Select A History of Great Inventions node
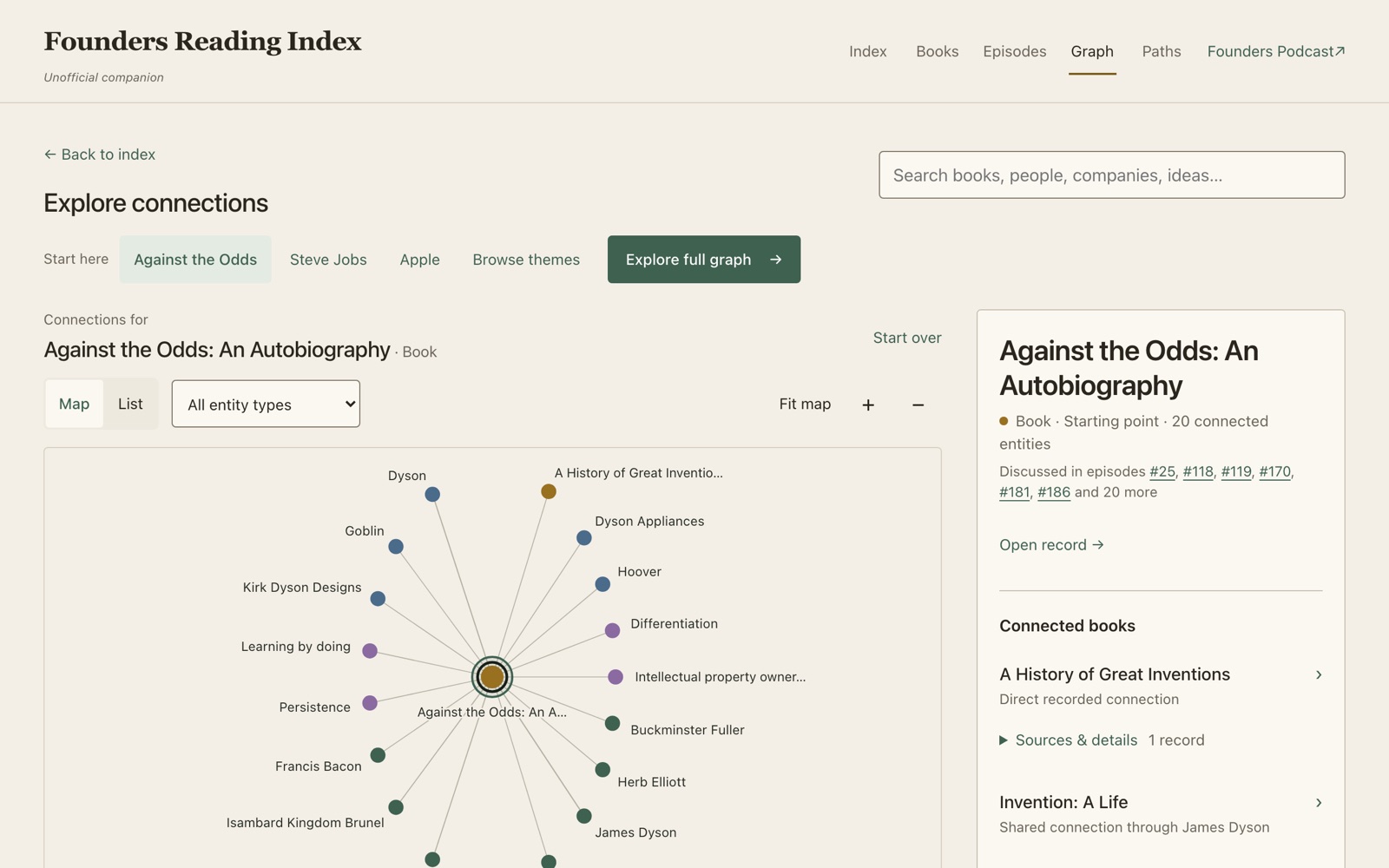Viewport: 1389px width, 868px height. click(x=549, y=491)
